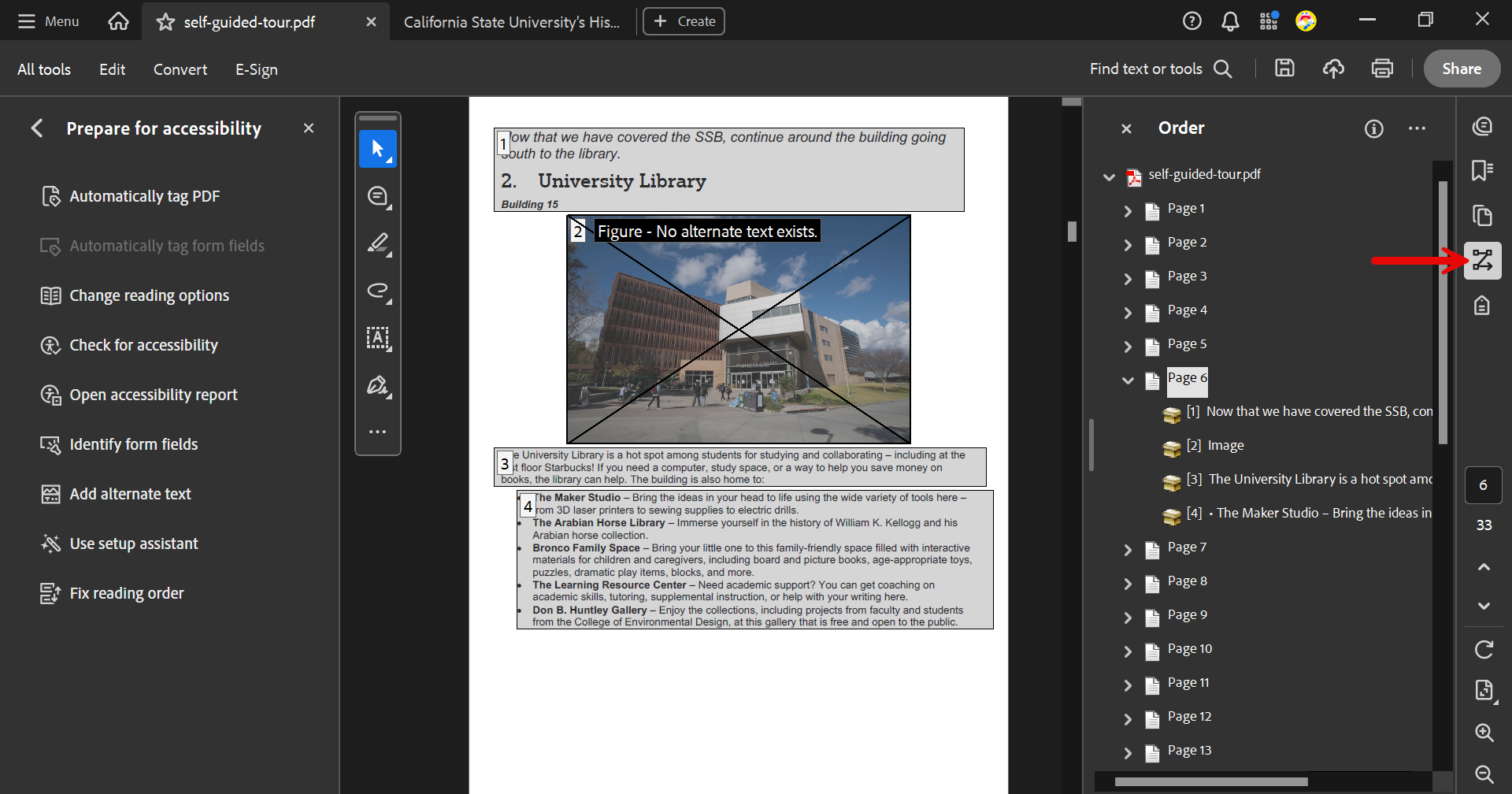The width and height of the screenshot is (1512, 794).
Task: Star the self-guided-tour.pdf tab
Action: coord(165,22)
